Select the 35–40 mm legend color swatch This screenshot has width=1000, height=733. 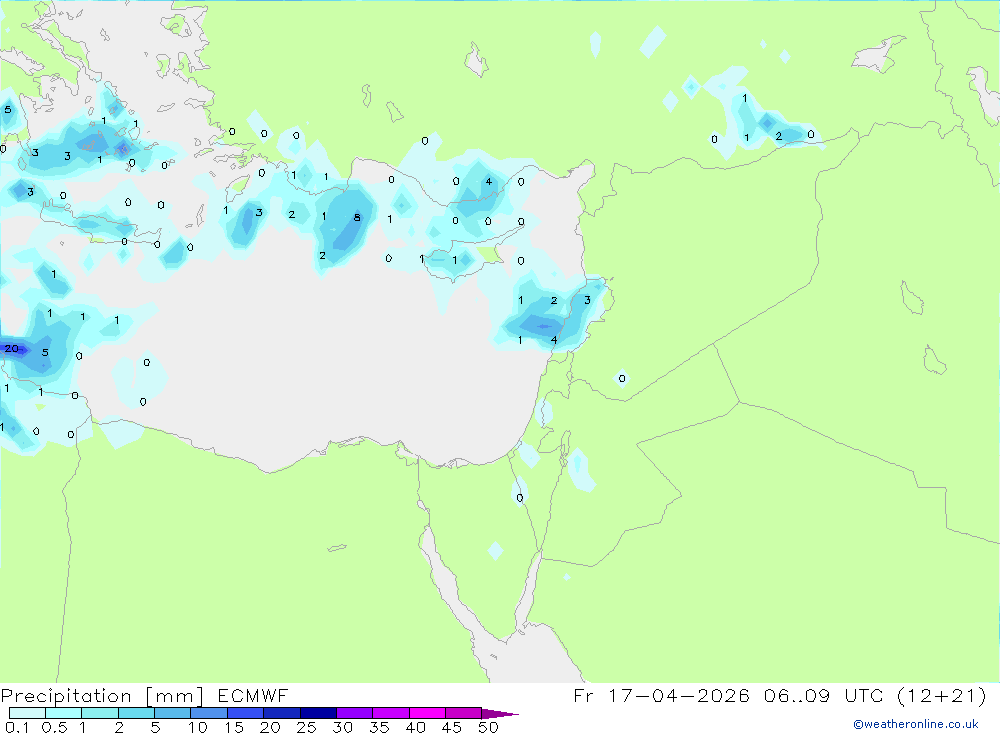(x=390, y=713)
